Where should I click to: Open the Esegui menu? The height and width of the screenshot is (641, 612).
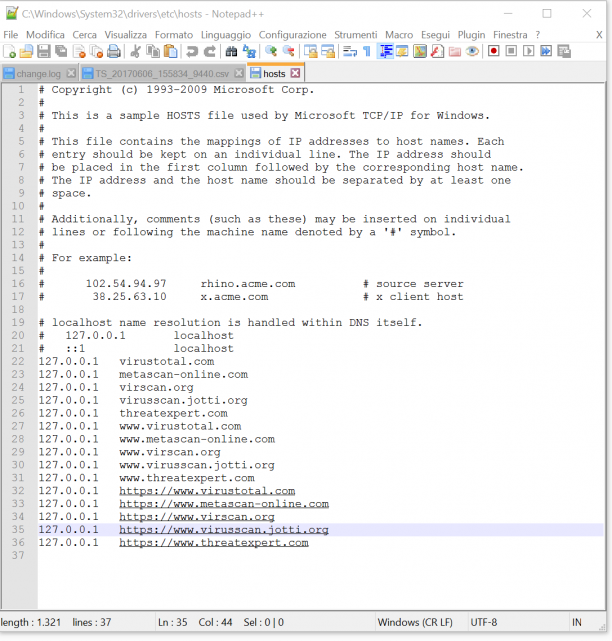[x=435, y=35]
